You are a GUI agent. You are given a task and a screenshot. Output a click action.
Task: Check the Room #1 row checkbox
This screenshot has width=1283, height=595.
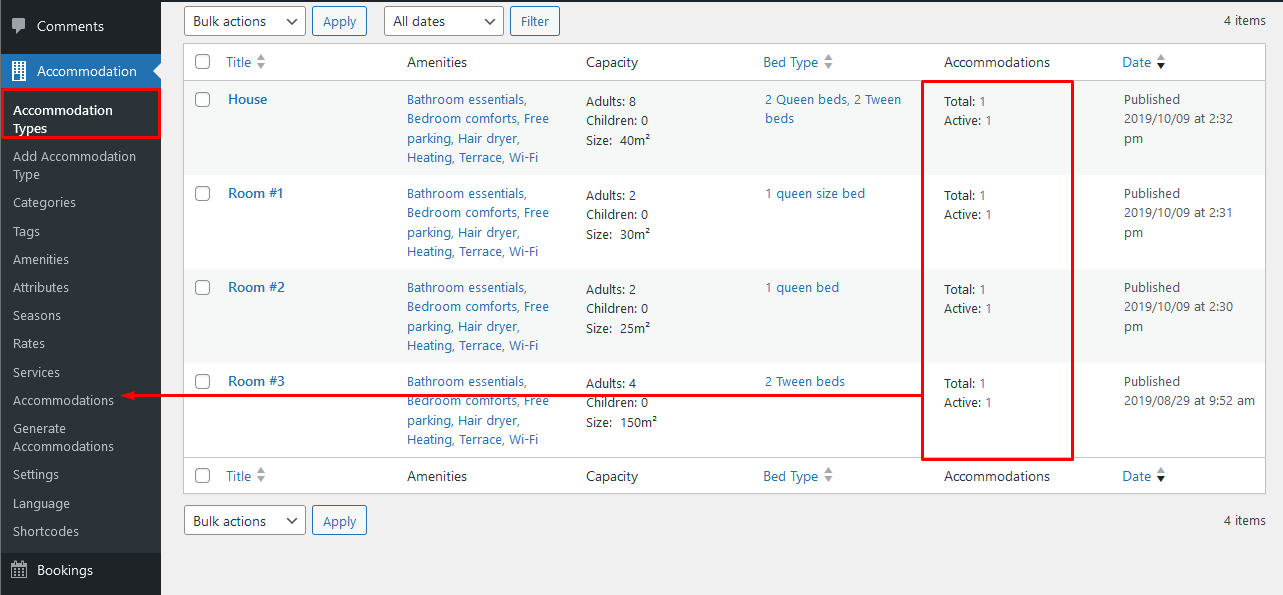(x=203, y=193)
